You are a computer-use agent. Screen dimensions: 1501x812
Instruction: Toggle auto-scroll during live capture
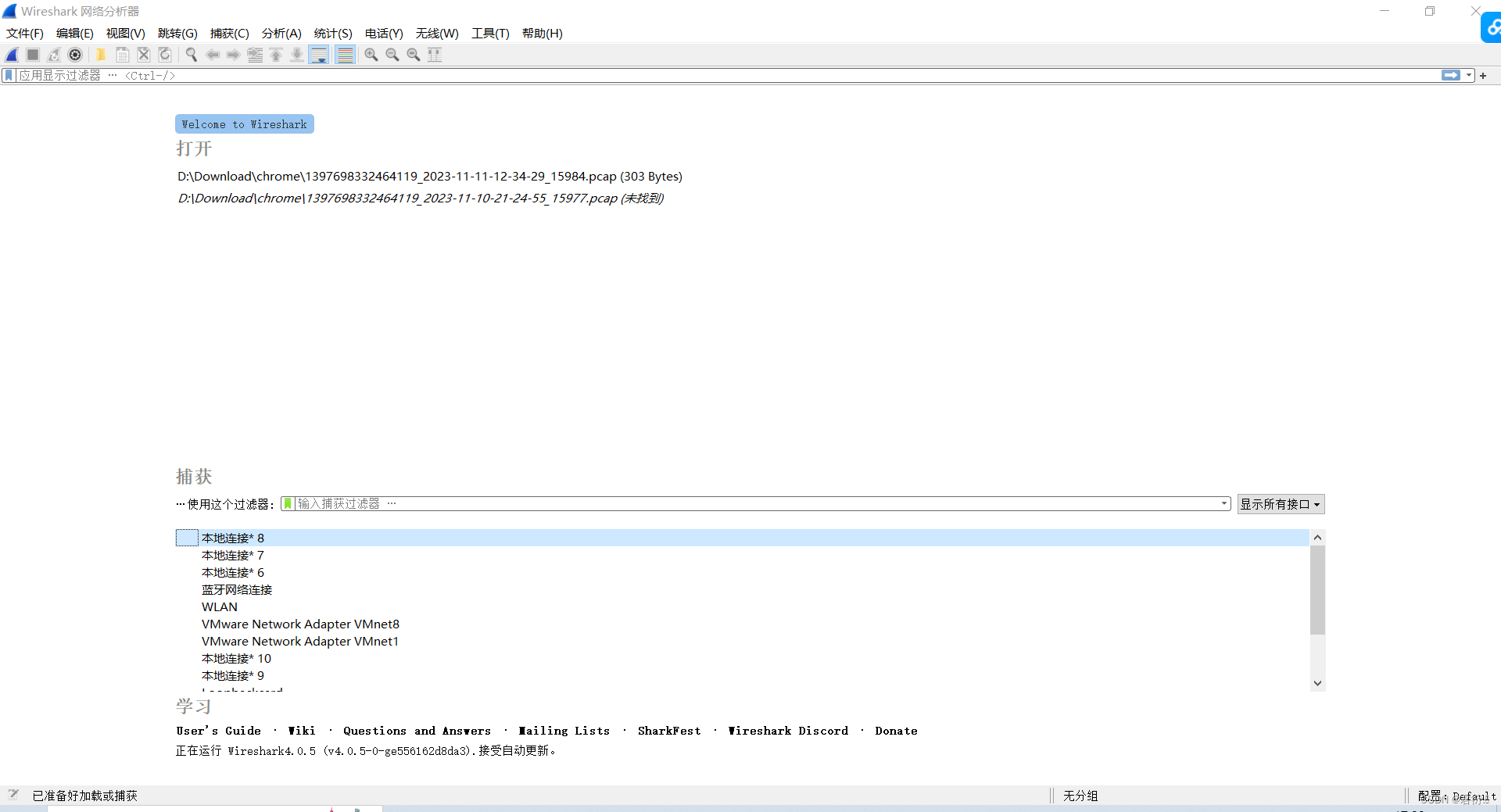pos(319,55)
